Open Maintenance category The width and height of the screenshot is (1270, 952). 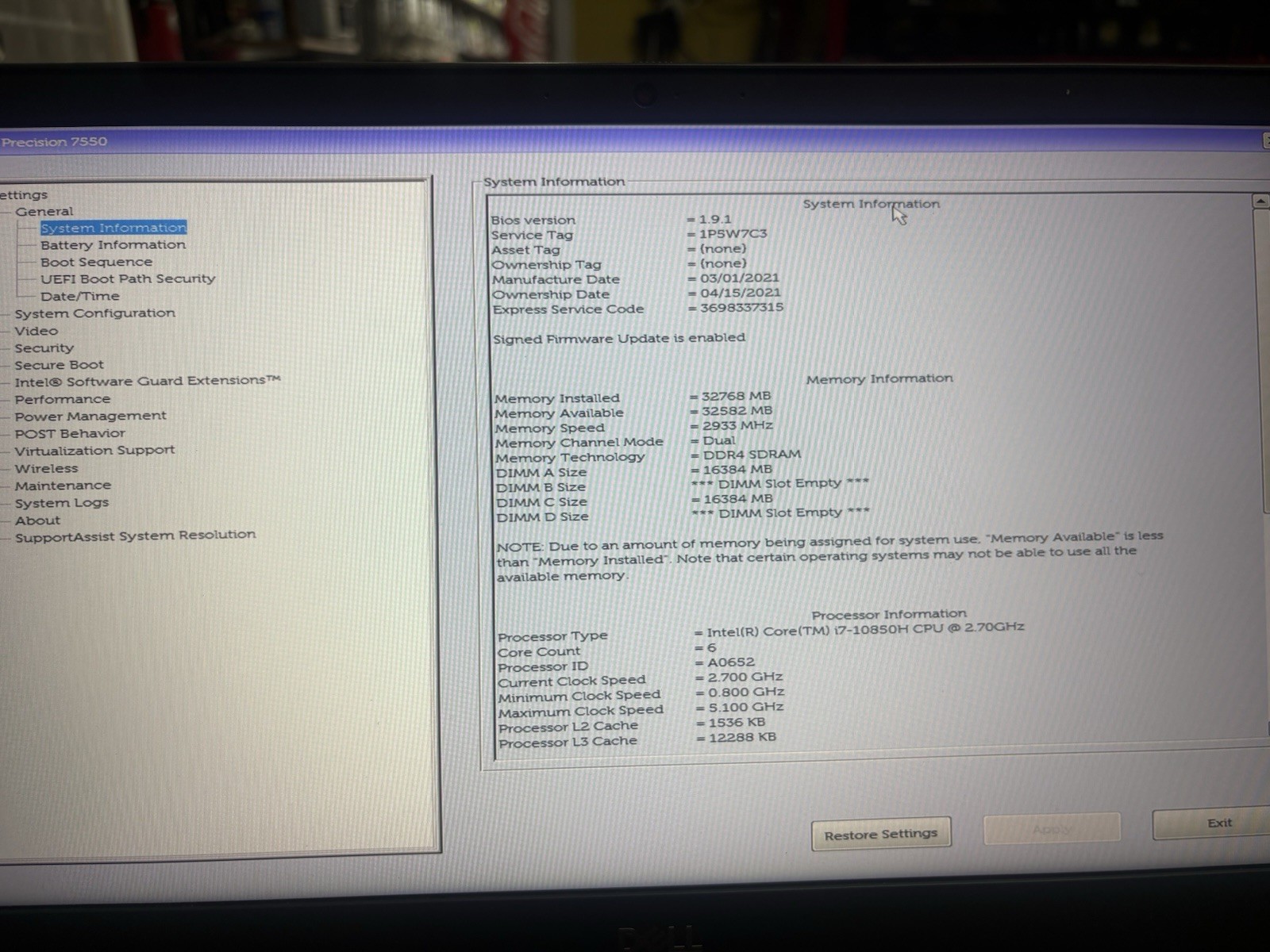(x=62, y=486)
